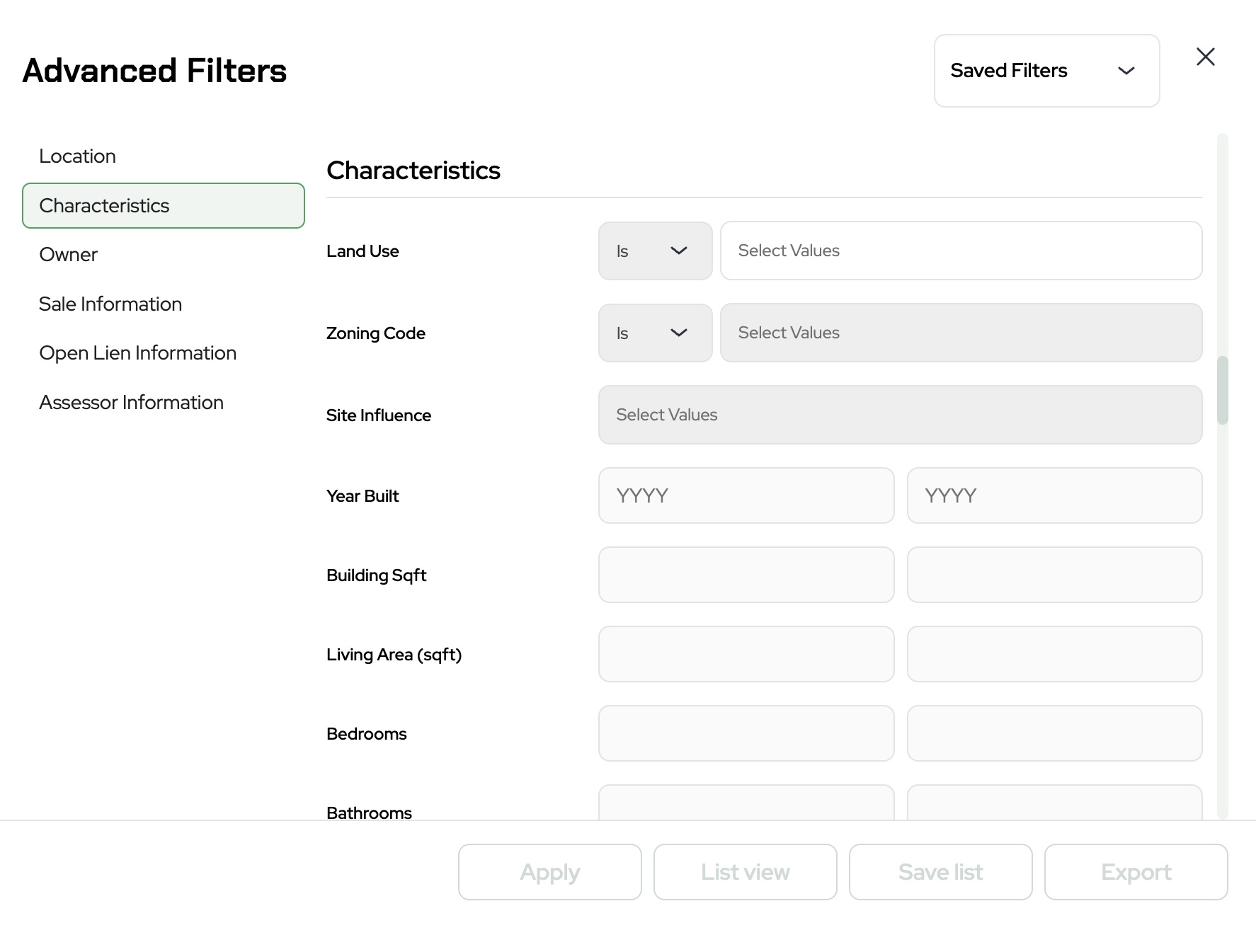Image resolution: width=1256 pixels, height=952 pixels.
Task: Click the Save list button
Action: 940,872
